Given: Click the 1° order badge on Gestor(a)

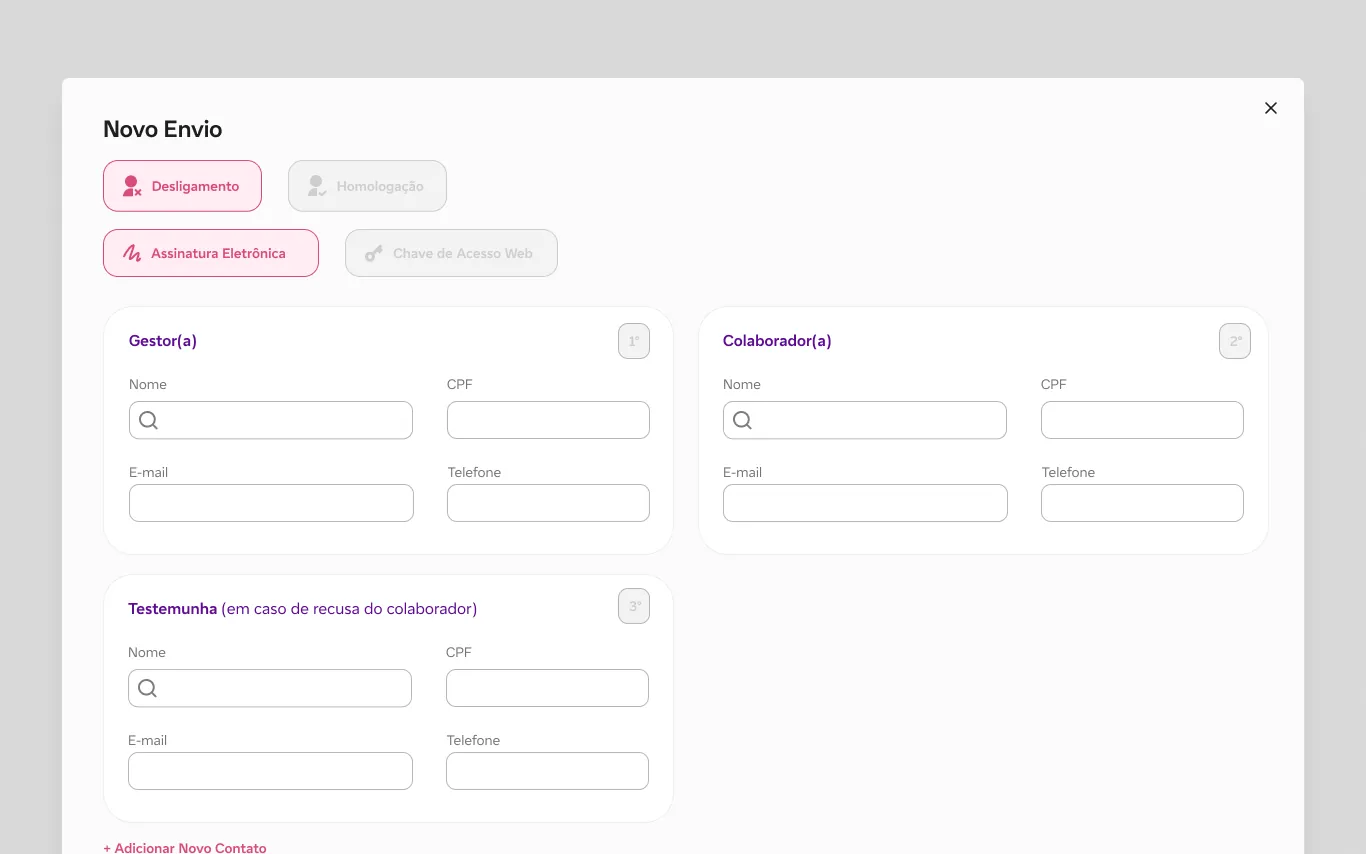Looking at the screenshot, I should point(634,341).
